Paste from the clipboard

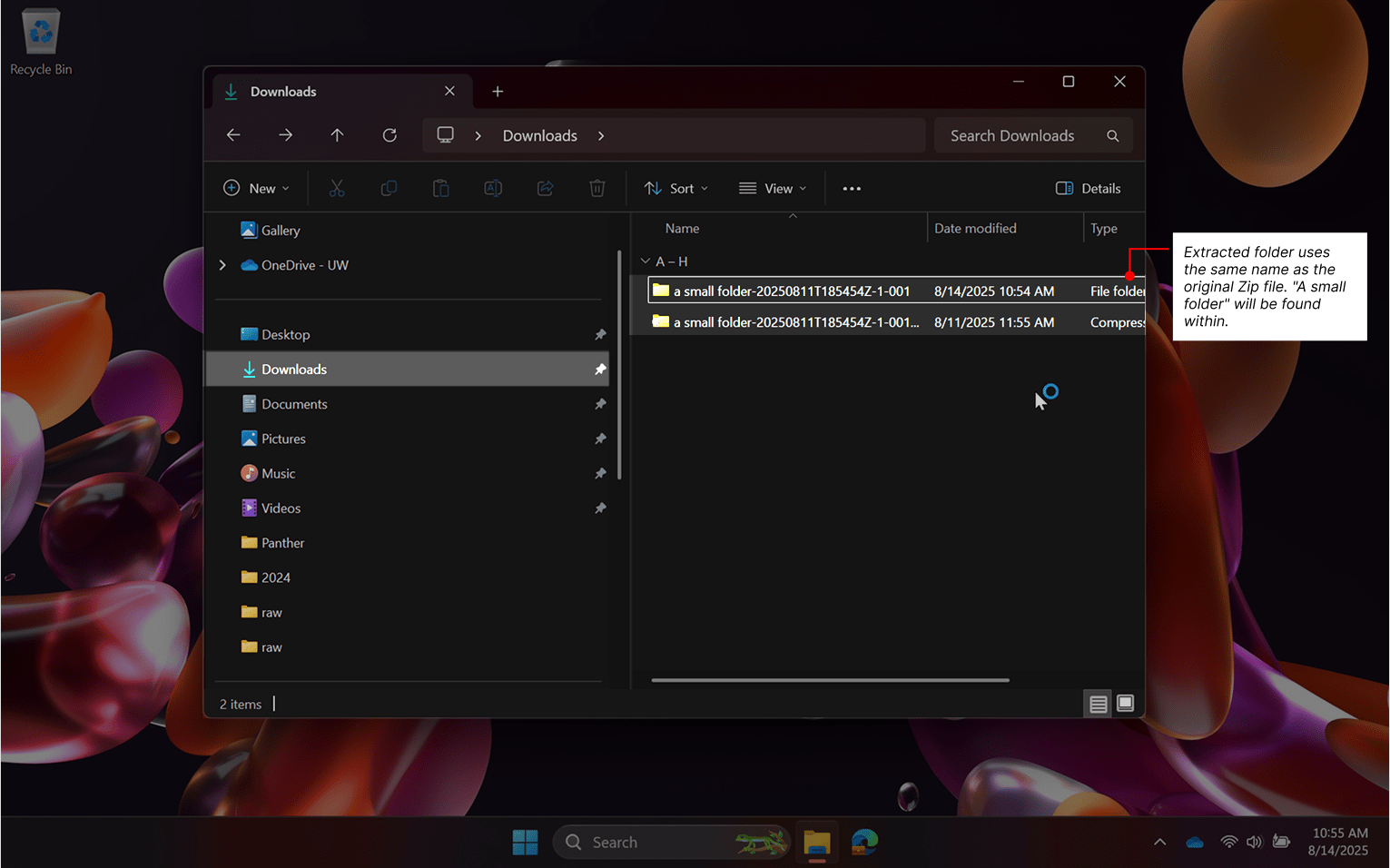pos(440,188)
